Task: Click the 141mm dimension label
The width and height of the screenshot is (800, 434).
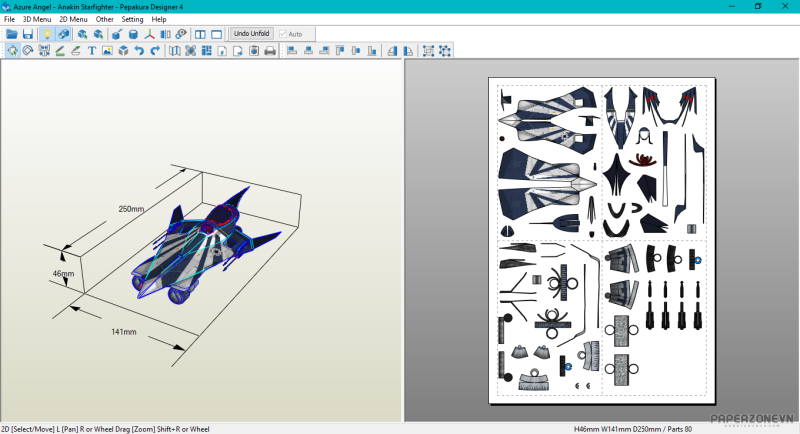Action: point(123,332)
